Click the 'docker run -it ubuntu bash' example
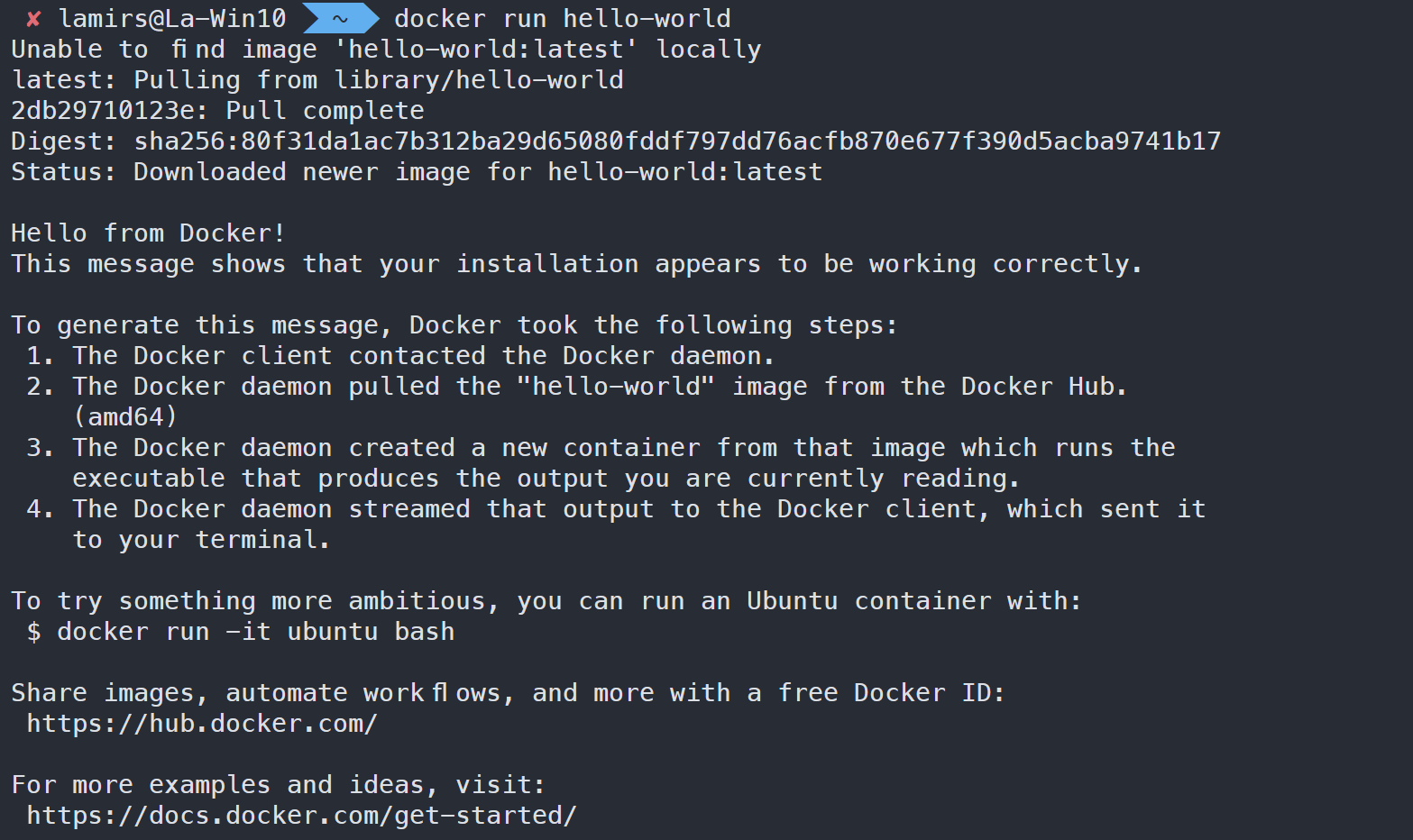The height and width of the screenshot is (840, 1413). pos(256,632)
